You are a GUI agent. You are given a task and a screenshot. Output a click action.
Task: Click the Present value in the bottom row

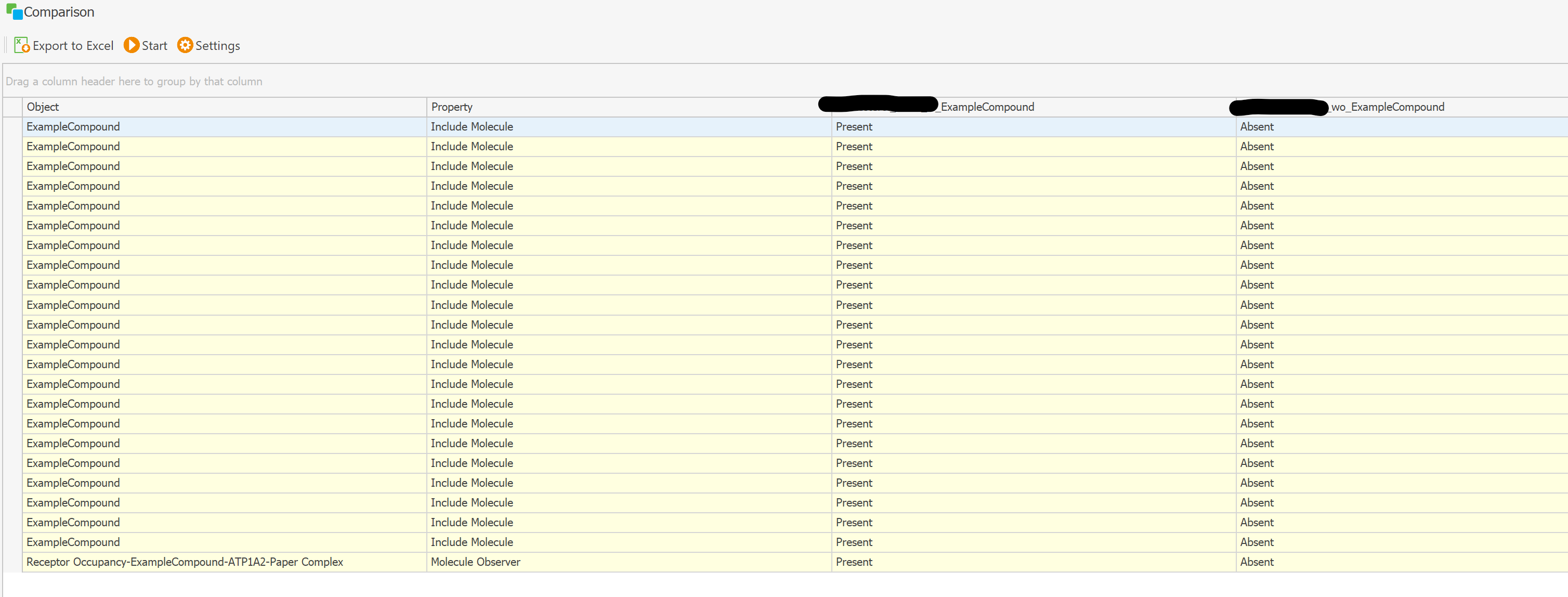(x=853, y=562)
